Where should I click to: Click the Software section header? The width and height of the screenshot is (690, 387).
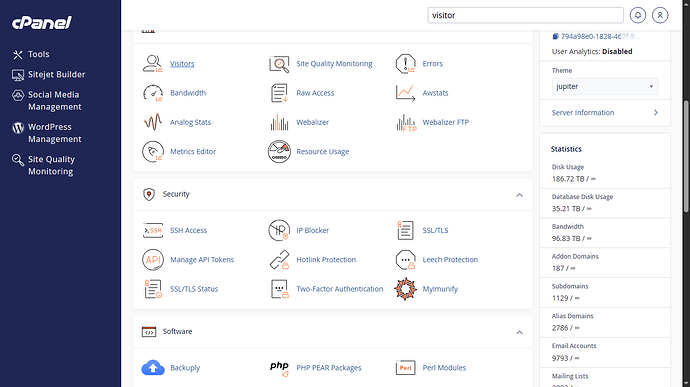point(333,332)
